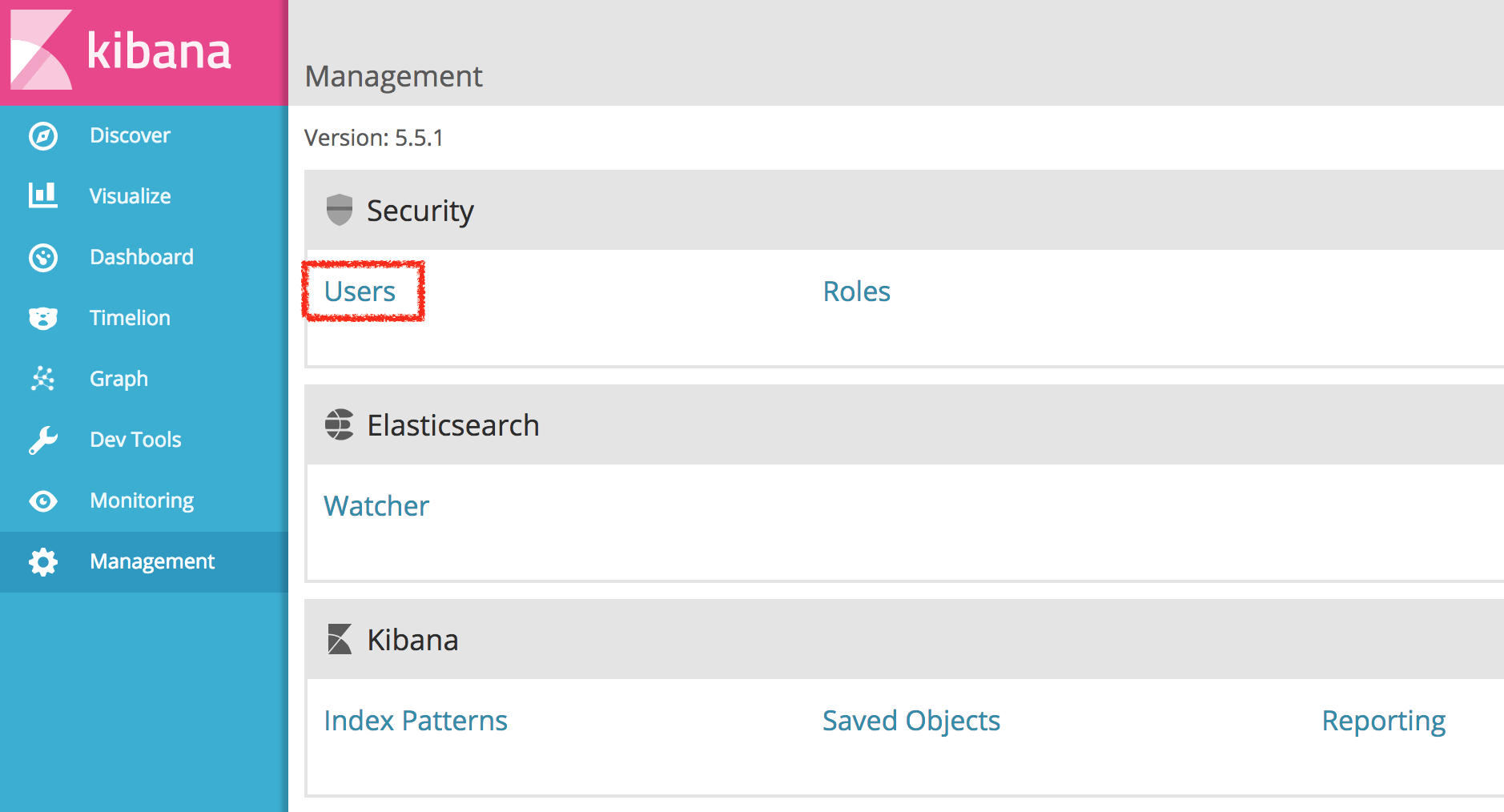Open Discover in the sidebar
The height and width of the screenshot is (812, 1504).
point(144,135)
